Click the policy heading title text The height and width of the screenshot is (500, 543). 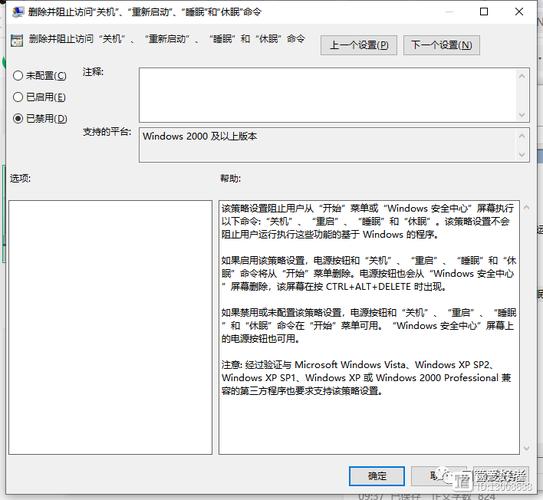pos(167,39)
